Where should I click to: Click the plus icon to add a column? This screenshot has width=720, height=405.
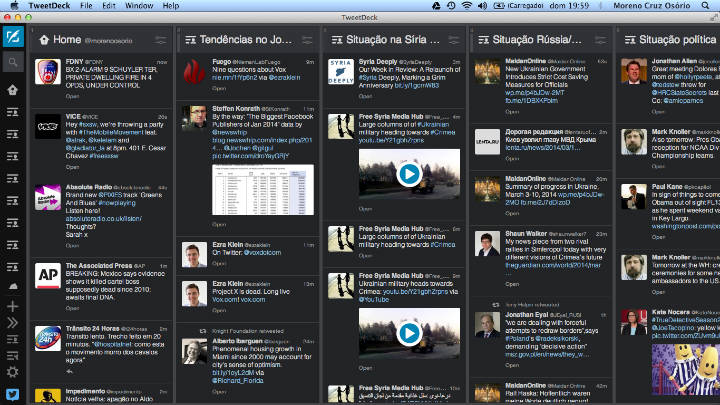point(13,306)
